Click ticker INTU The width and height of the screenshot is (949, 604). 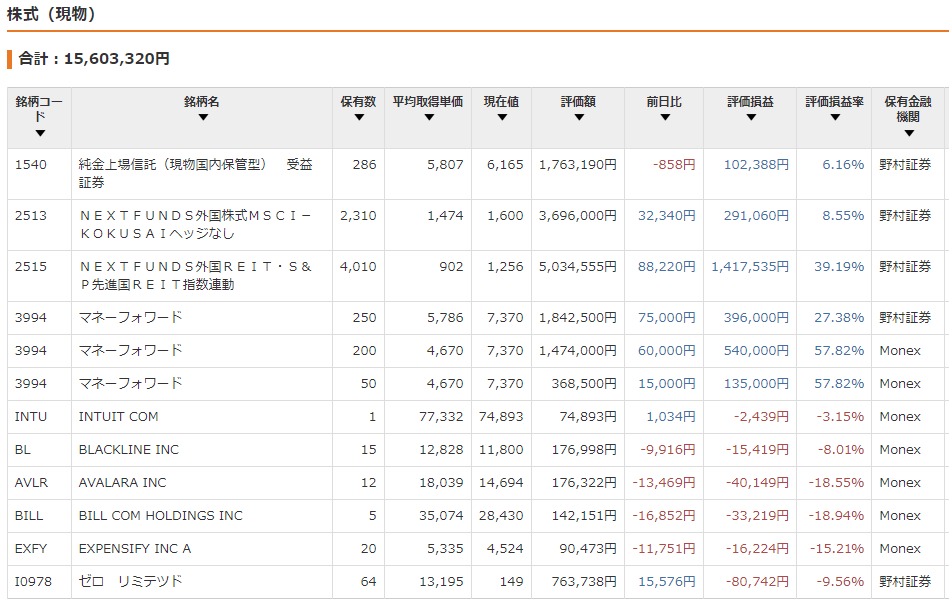(x=30, y=417)
